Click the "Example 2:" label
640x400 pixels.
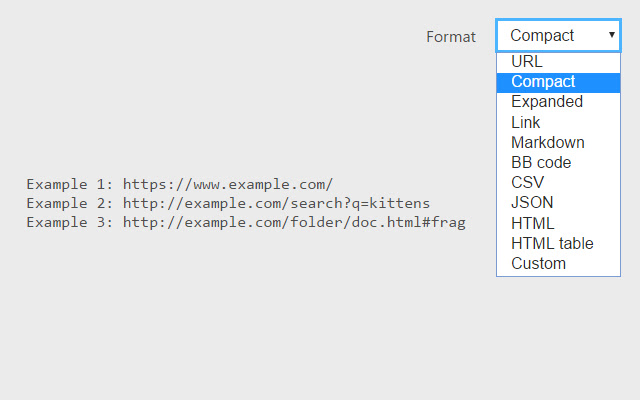tap(70, 203)
